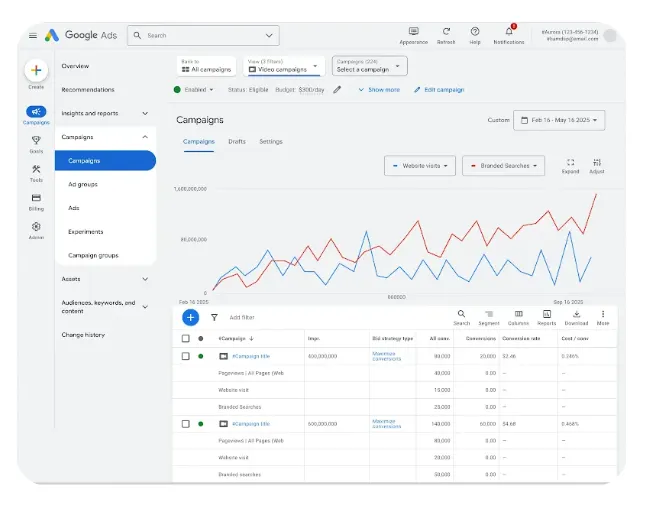
Task: Click the All campaigns back button
Action: [206, 66]
